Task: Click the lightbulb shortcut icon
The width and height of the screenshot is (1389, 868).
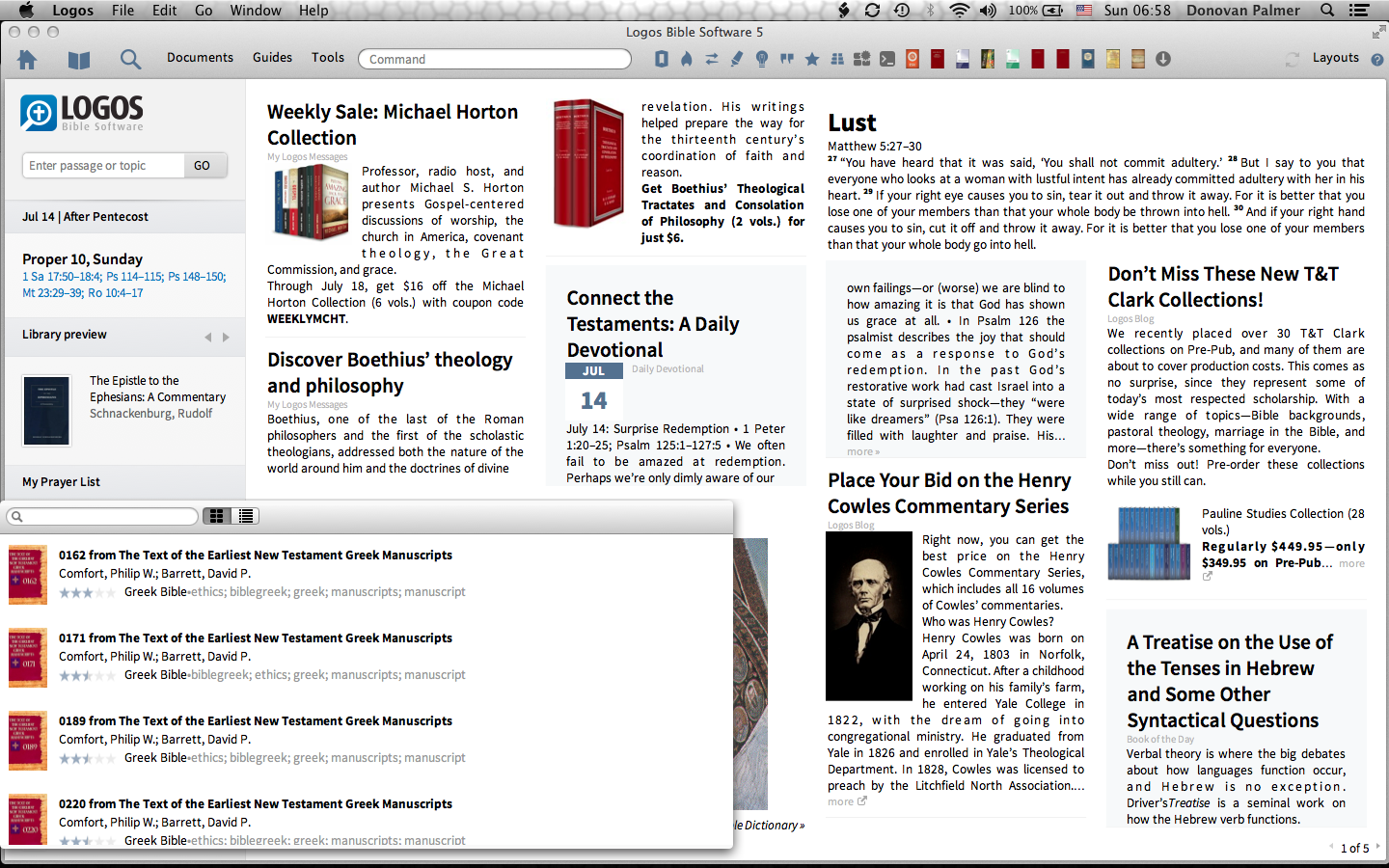Action: [762, 59]
